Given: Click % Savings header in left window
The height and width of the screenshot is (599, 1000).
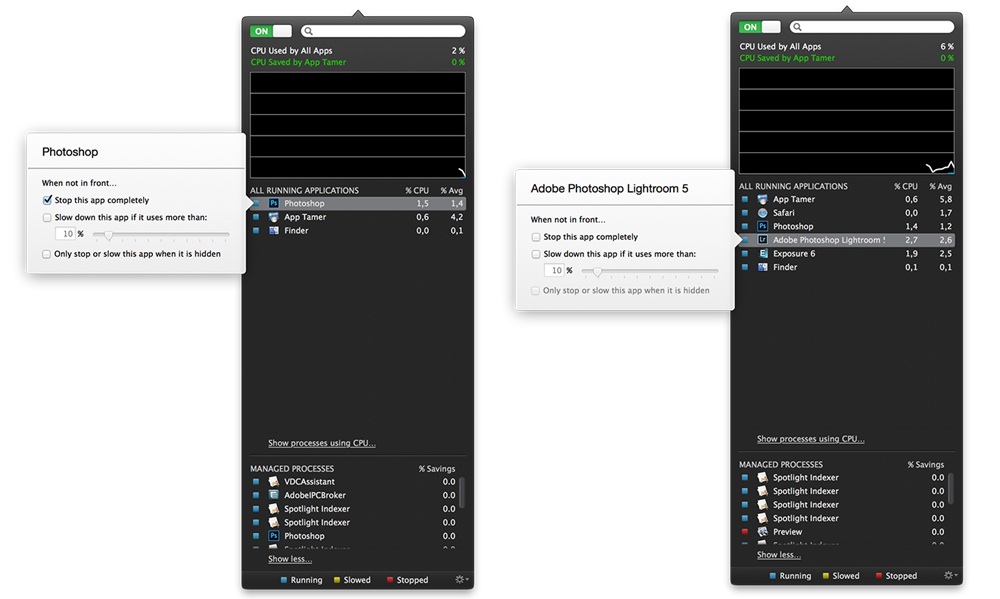Looking at the screenshot, I should [x=437, y=468].
